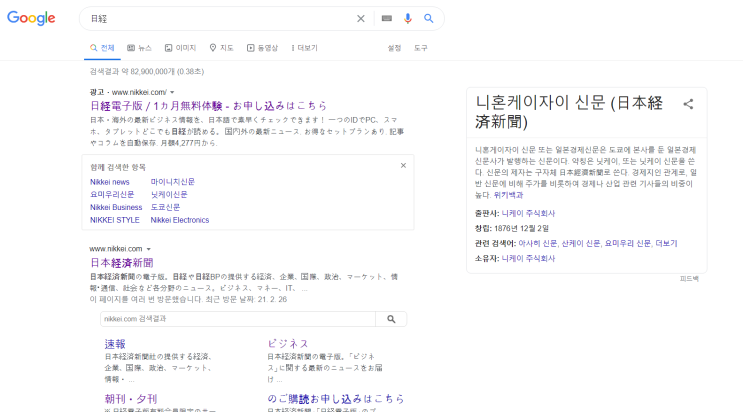Click the main search input field

[218, 18]
